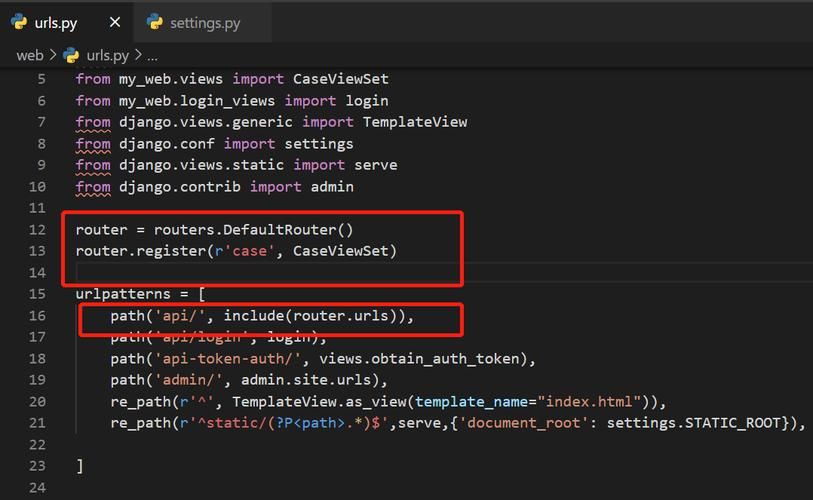This screenshot has height=500, width=813.
Task: Click closing bracket on line 23
Action: pos(80,466)
